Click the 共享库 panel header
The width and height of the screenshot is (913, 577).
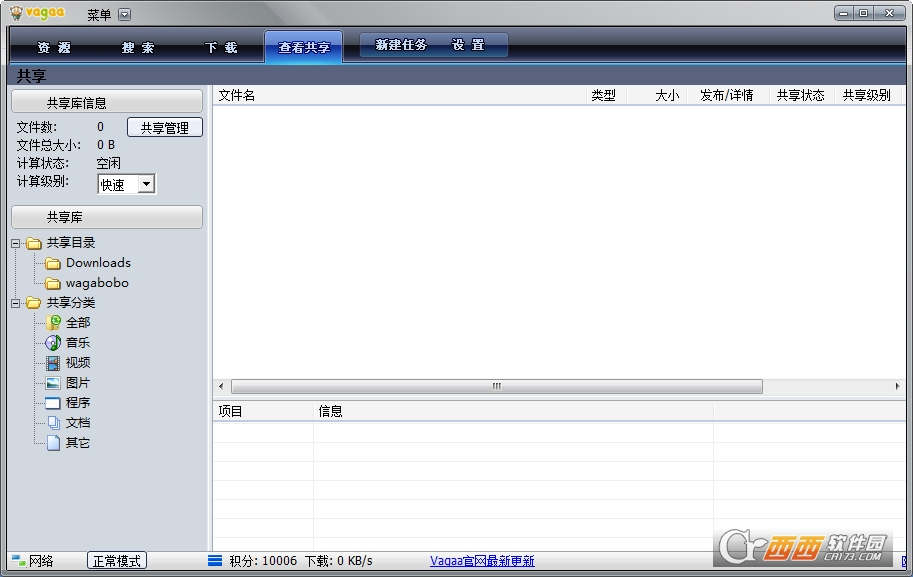107,217
